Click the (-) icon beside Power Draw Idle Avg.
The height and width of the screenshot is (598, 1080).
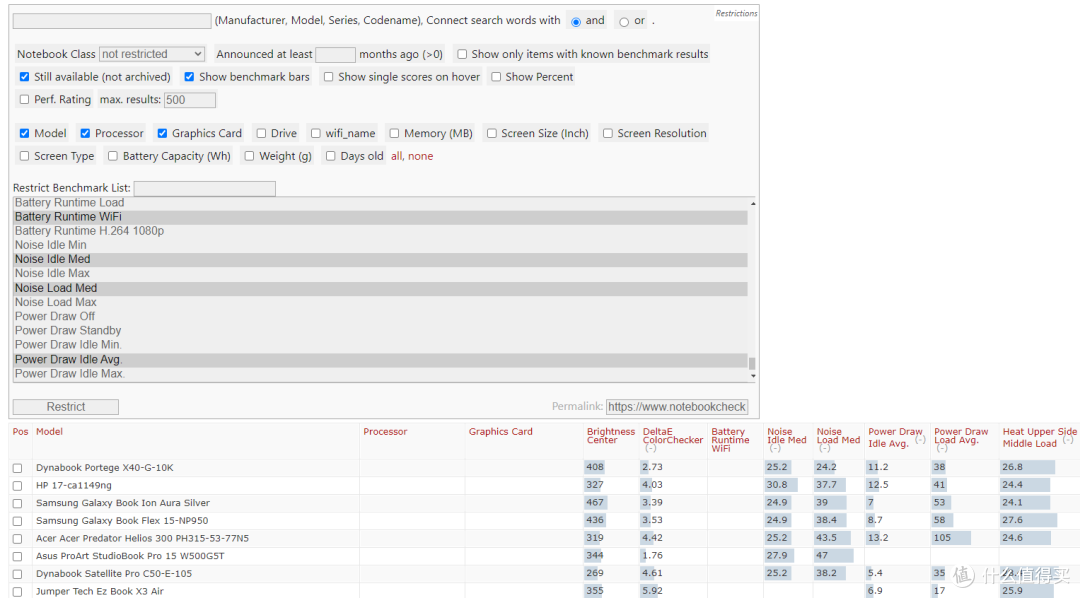click(x=920, y=440)
